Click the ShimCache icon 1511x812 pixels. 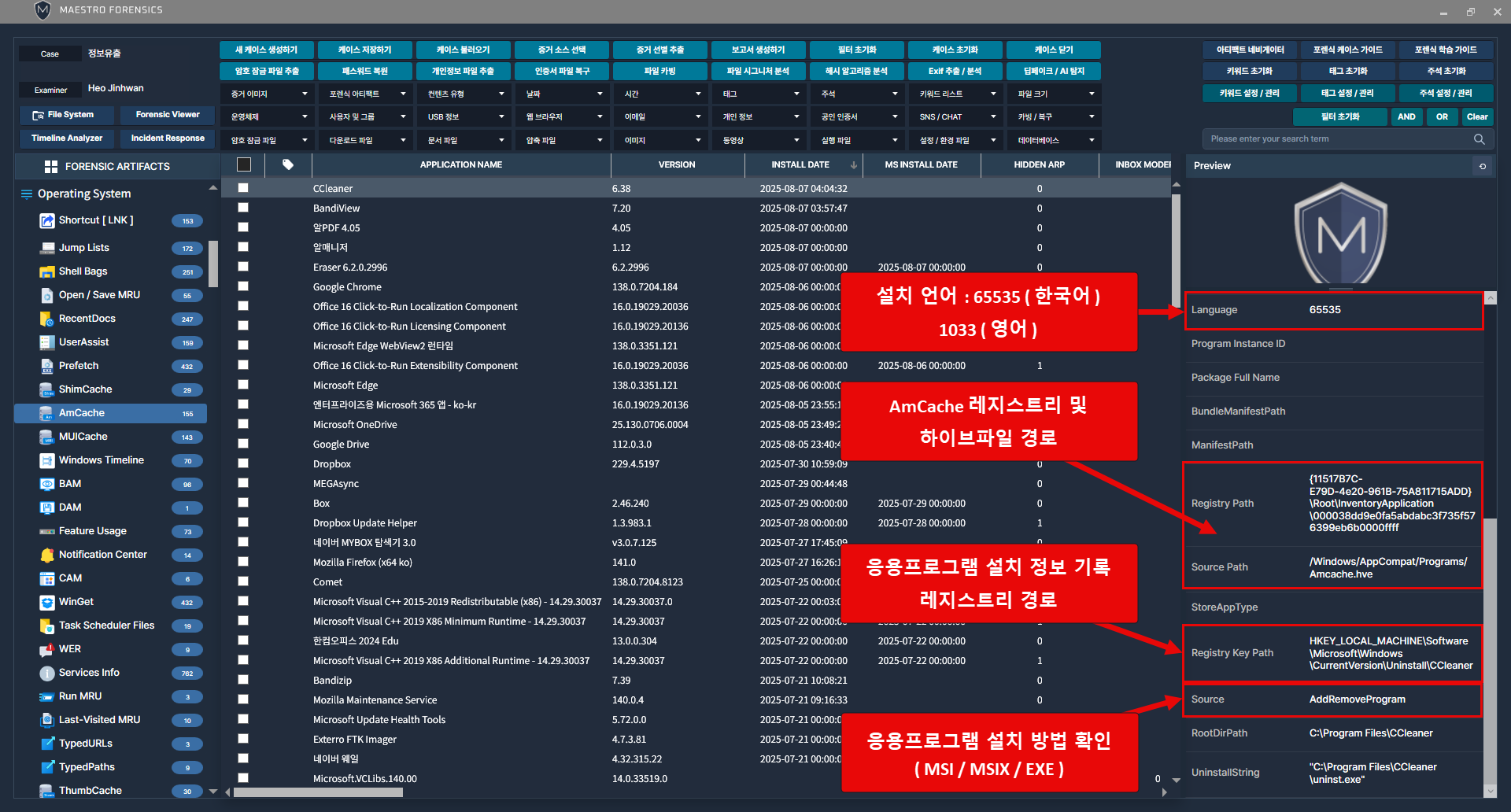(46, 389)
